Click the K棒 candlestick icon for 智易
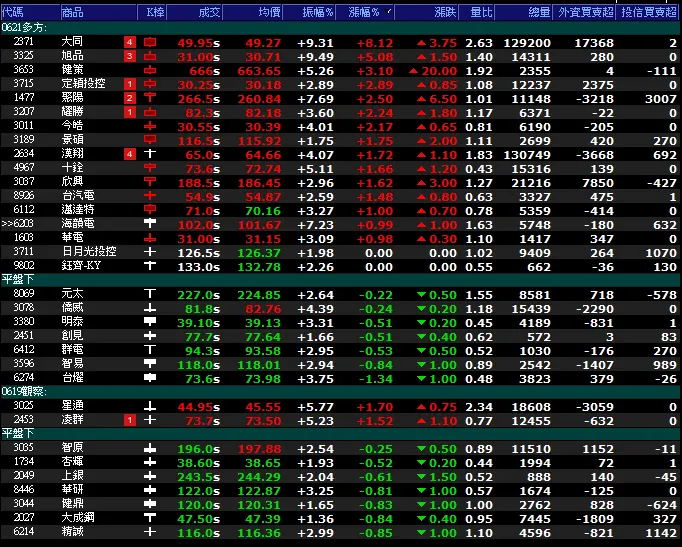Viewport: 682px width, 547px height. pos(150,364)
